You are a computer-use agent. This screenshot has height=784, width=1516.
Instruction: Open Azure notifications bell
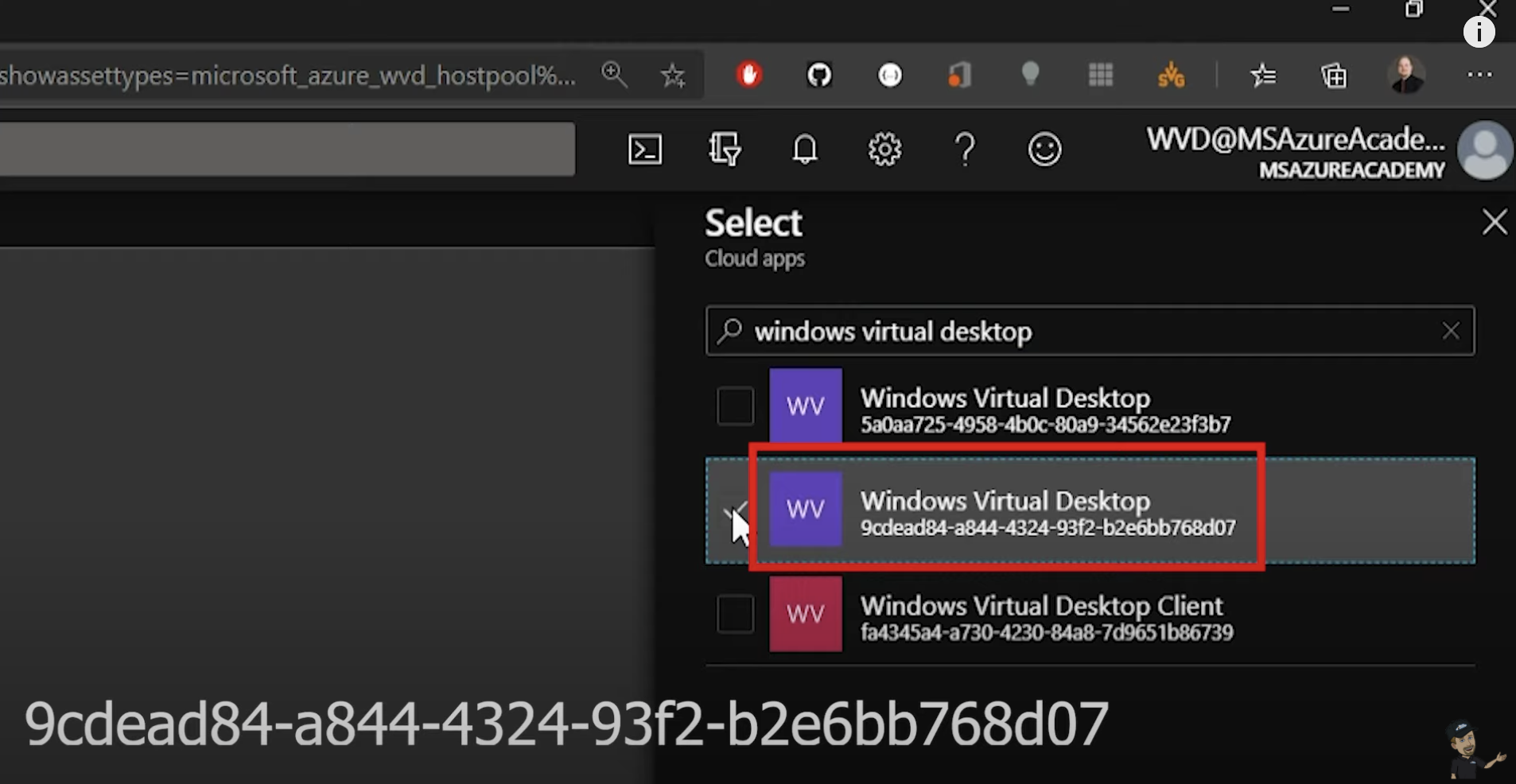805,149
